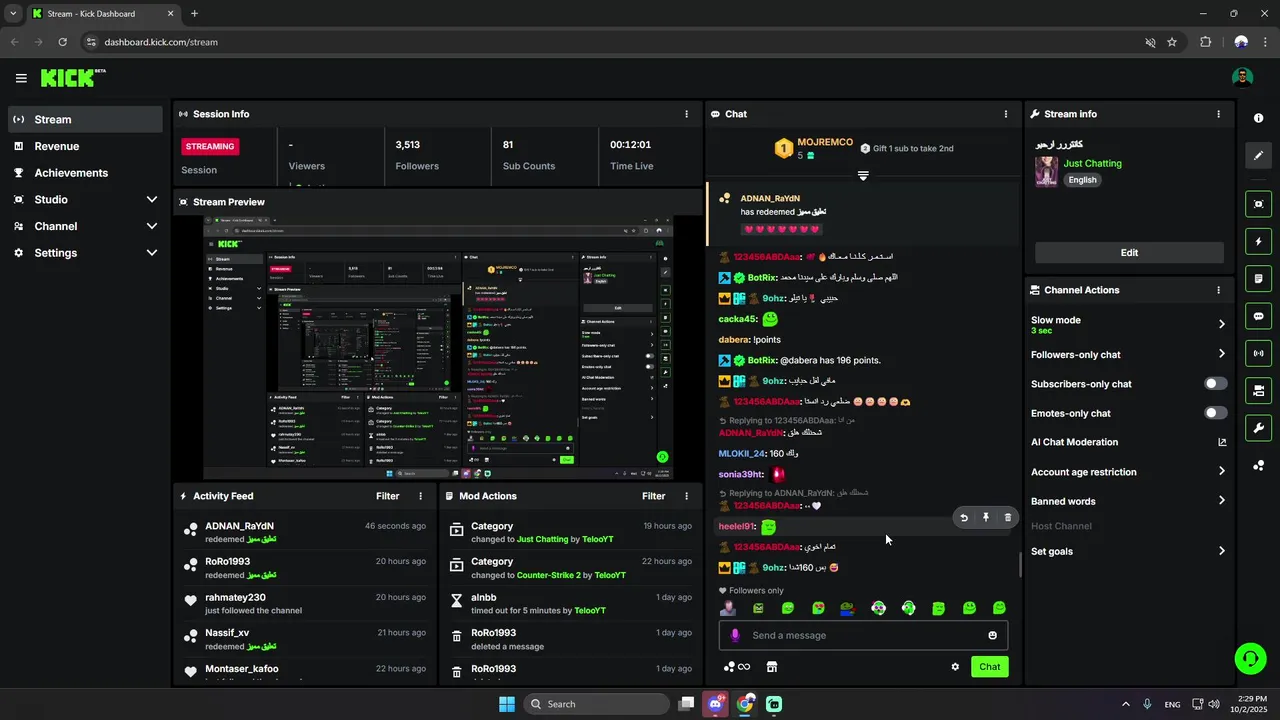Filter the Activity Feed
1280x720 pixels.
coord(388,496)
